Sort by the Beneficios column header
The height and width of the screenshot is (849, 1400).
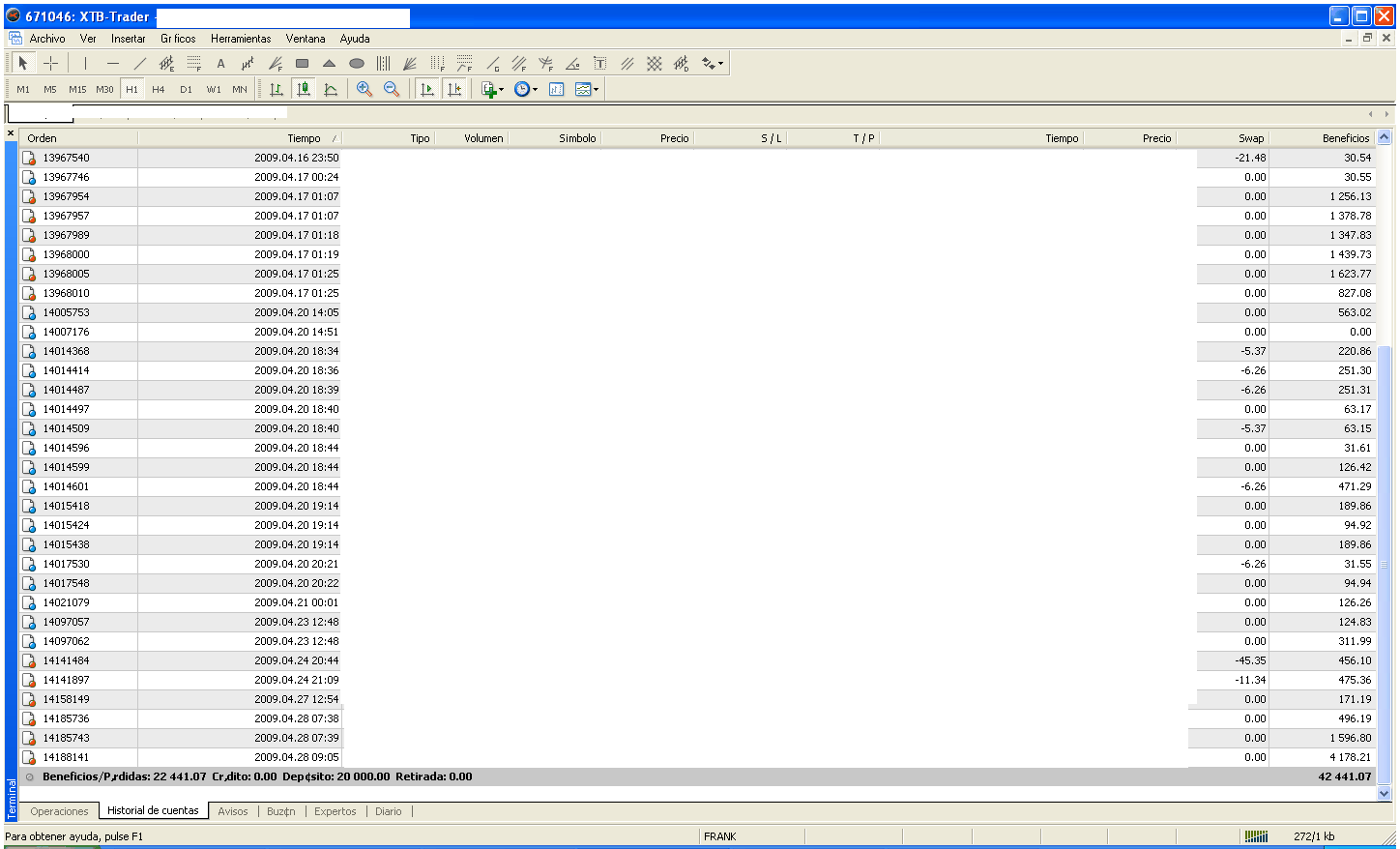coord(1322,138)
